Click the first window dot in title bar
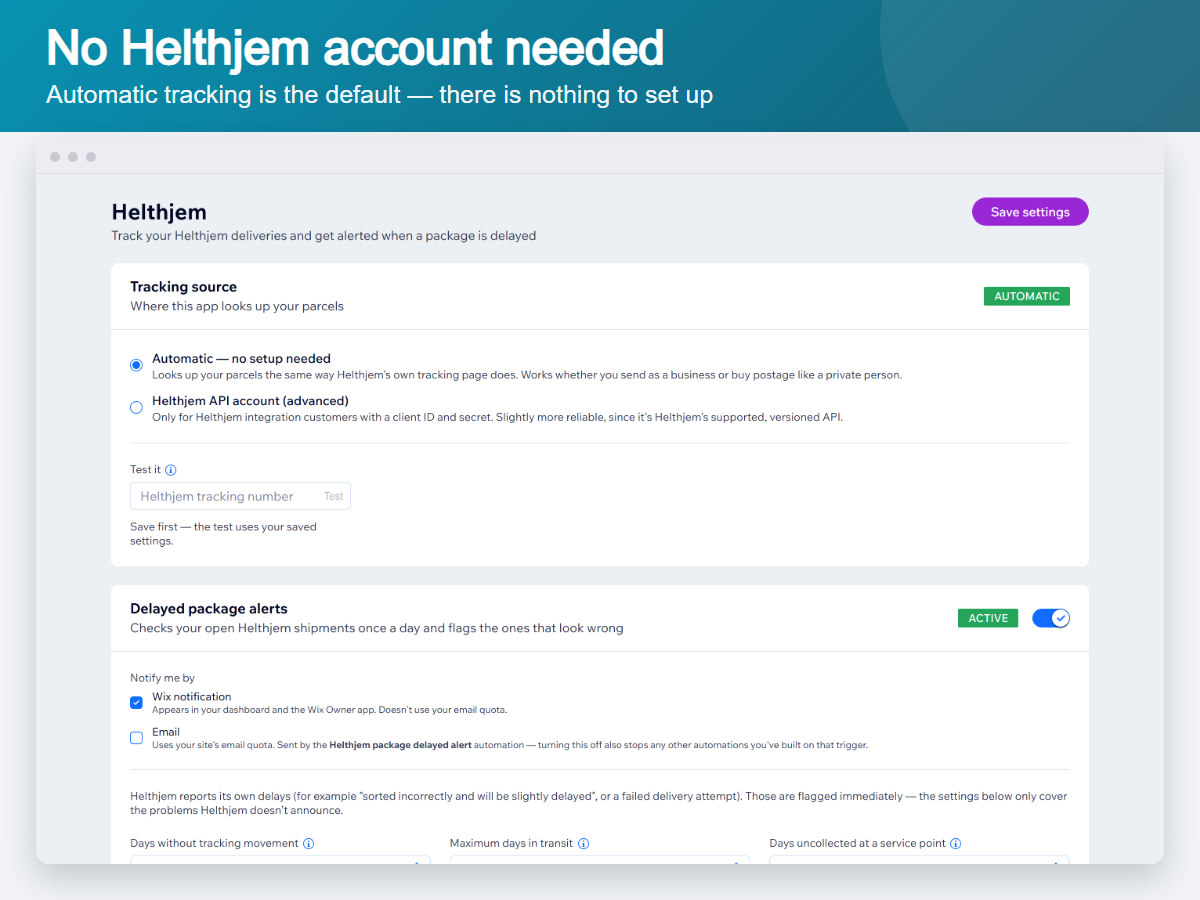 click(55, 157)
